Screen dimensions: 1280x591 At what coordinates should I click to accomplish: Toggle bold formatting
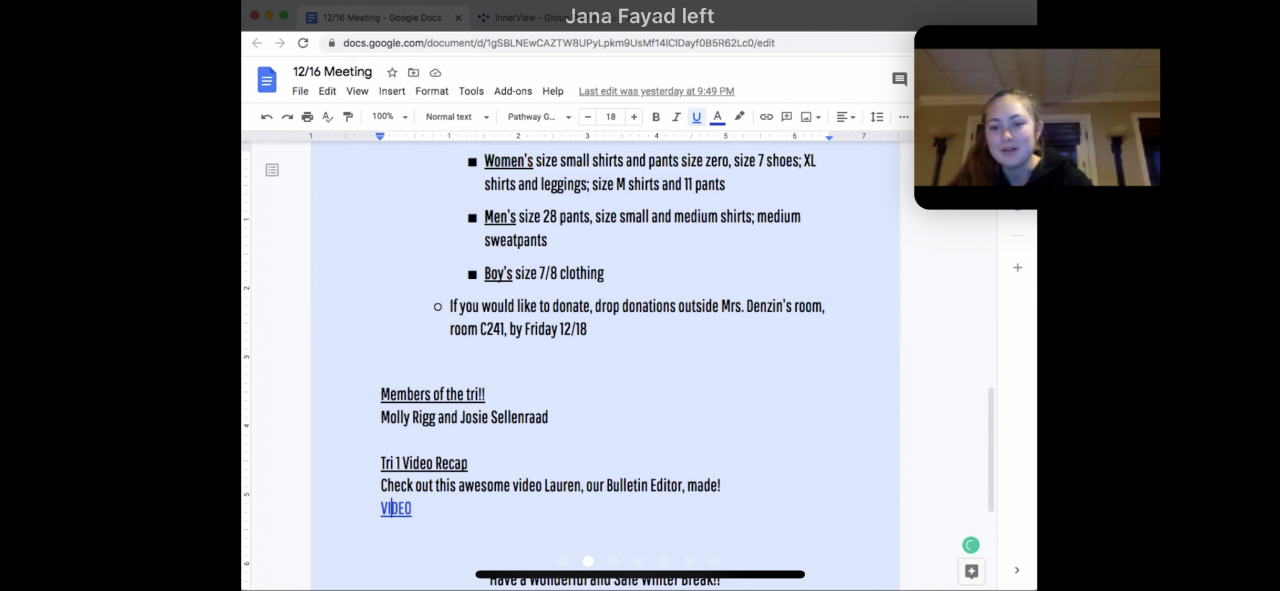[656, 117]
